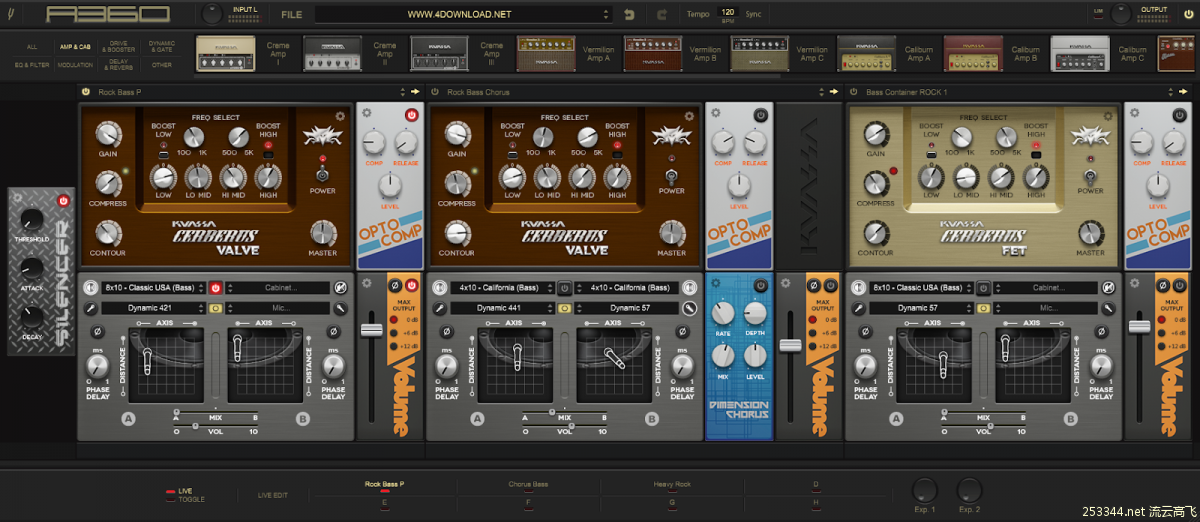Screen dimensions: 1200x522
Task: Click the undo arrow next to the preset name
Action: (x=629, y=15)
